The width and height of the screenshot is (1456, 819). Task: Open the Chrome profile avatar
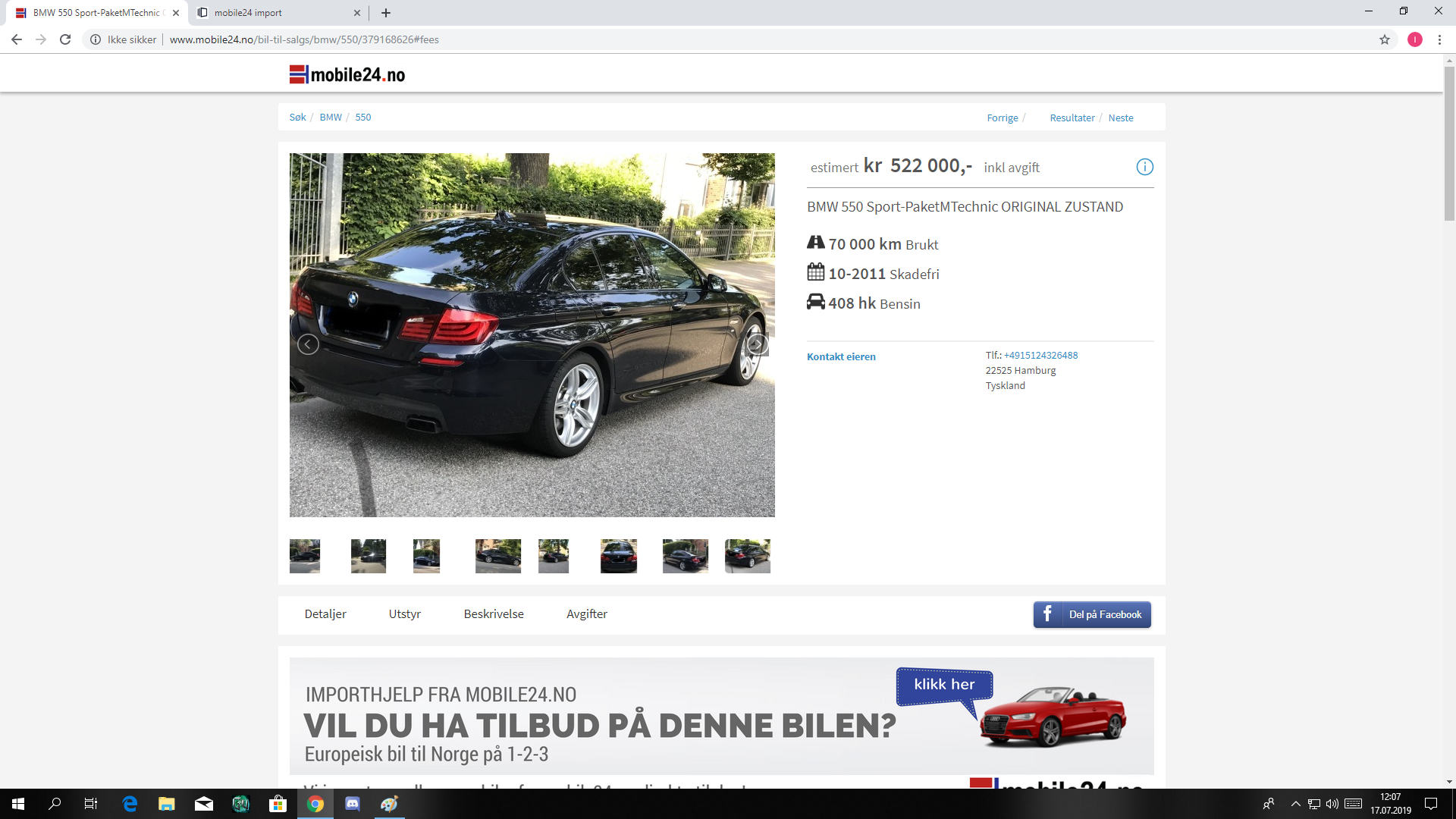1415,39
